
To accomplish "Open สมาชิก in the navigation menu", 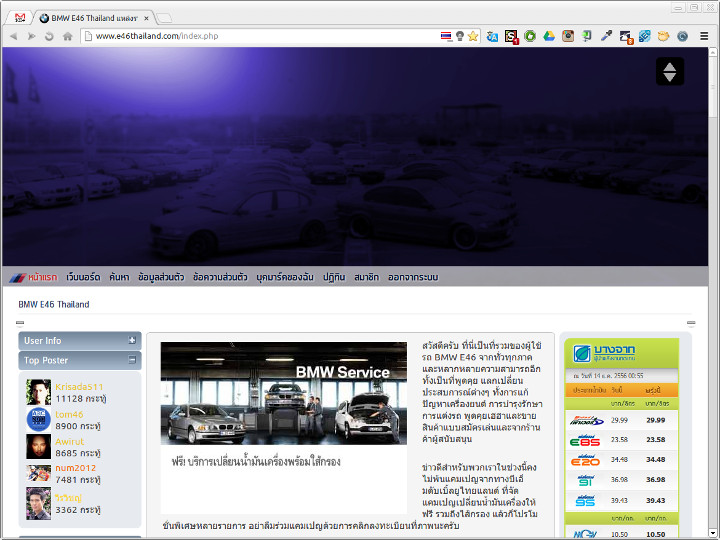I will click(366, 277).
